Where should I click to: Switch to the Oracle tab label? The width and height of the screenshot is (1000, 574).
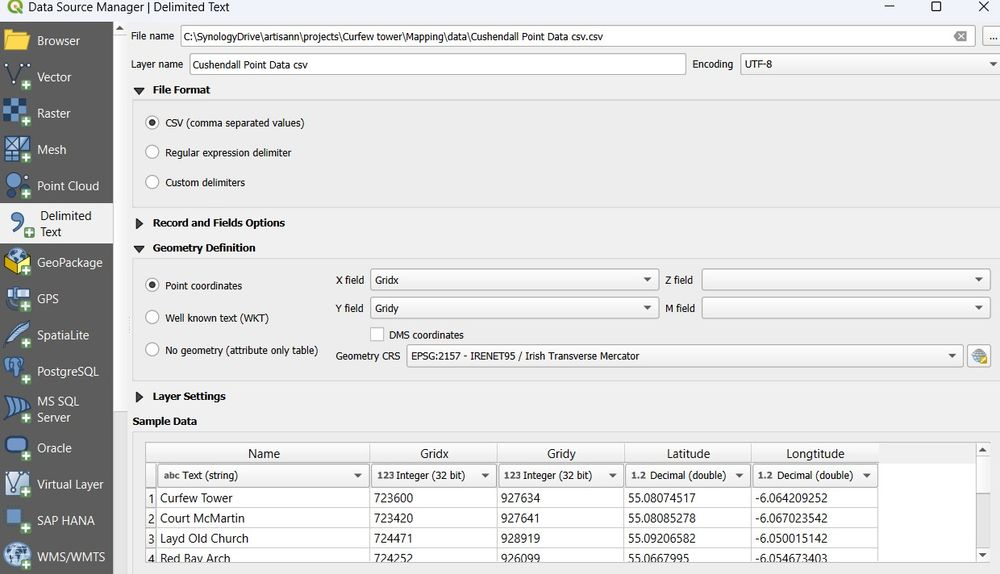54,448
